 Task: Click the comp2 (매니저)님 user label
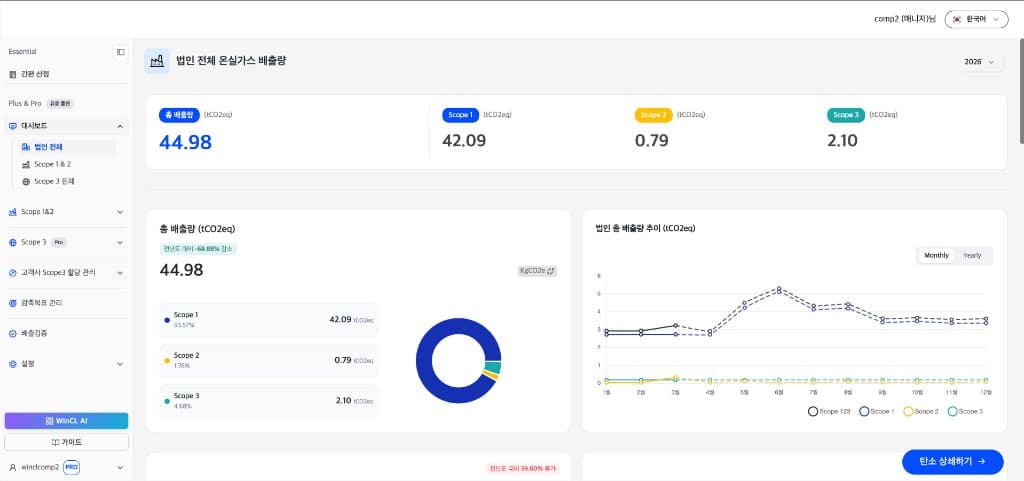point(904,20)
